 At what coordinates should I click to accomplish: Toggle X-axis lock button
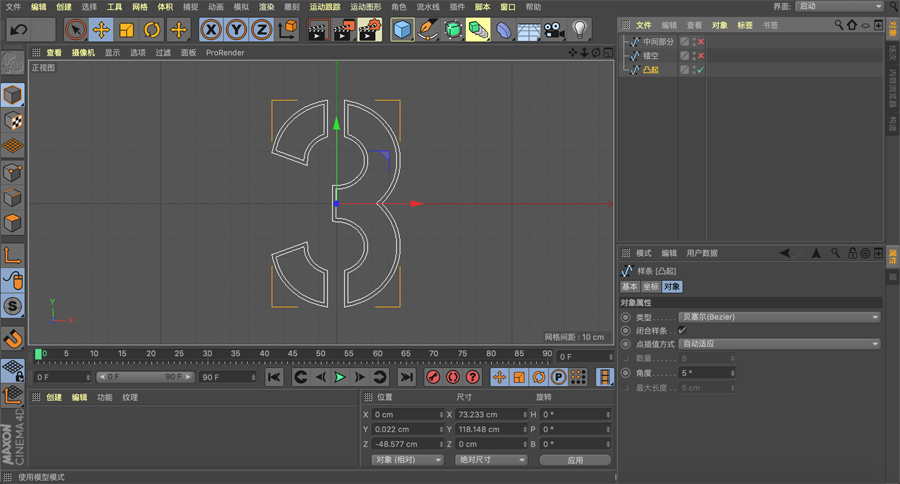[211, 30]
